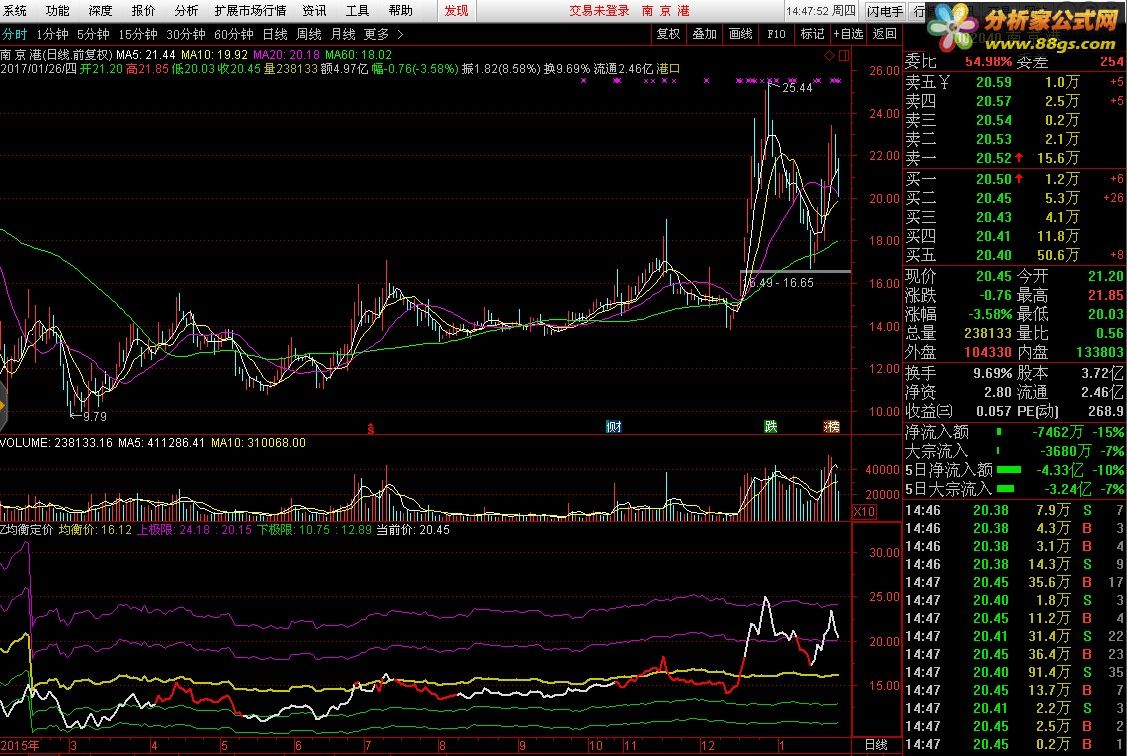The image size is (1127, 756).
Task: Click the 均衡价: 16.12 indicator label
Action: point(96,530)
